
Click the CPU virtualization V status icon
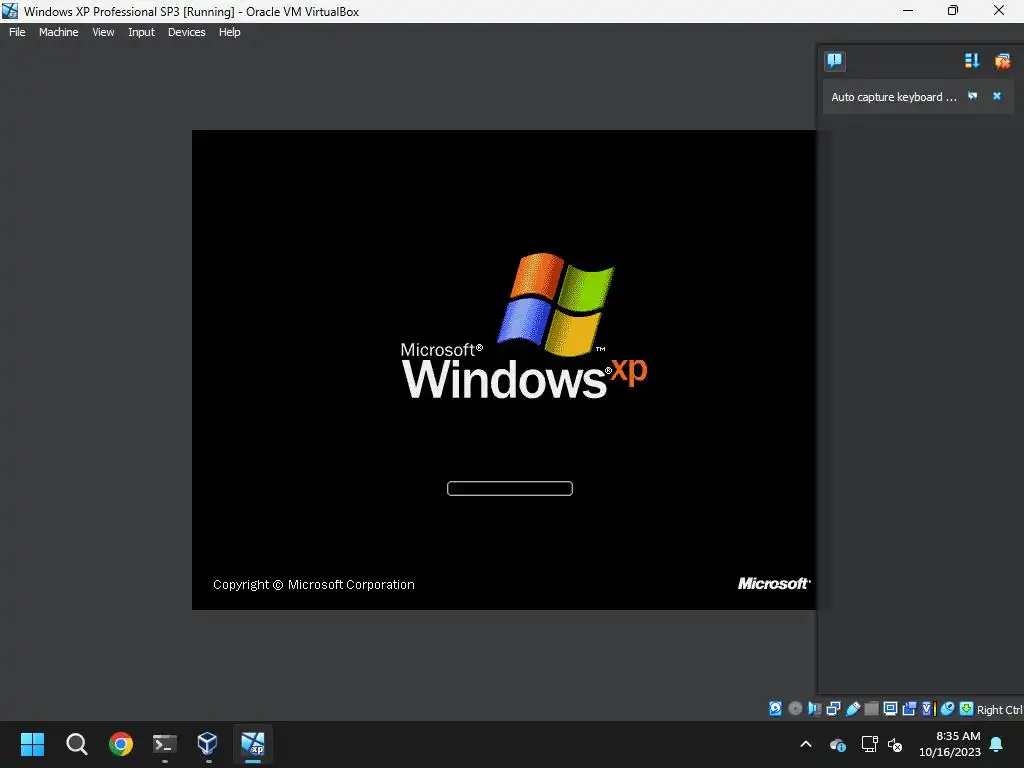[x=927, y=709]
